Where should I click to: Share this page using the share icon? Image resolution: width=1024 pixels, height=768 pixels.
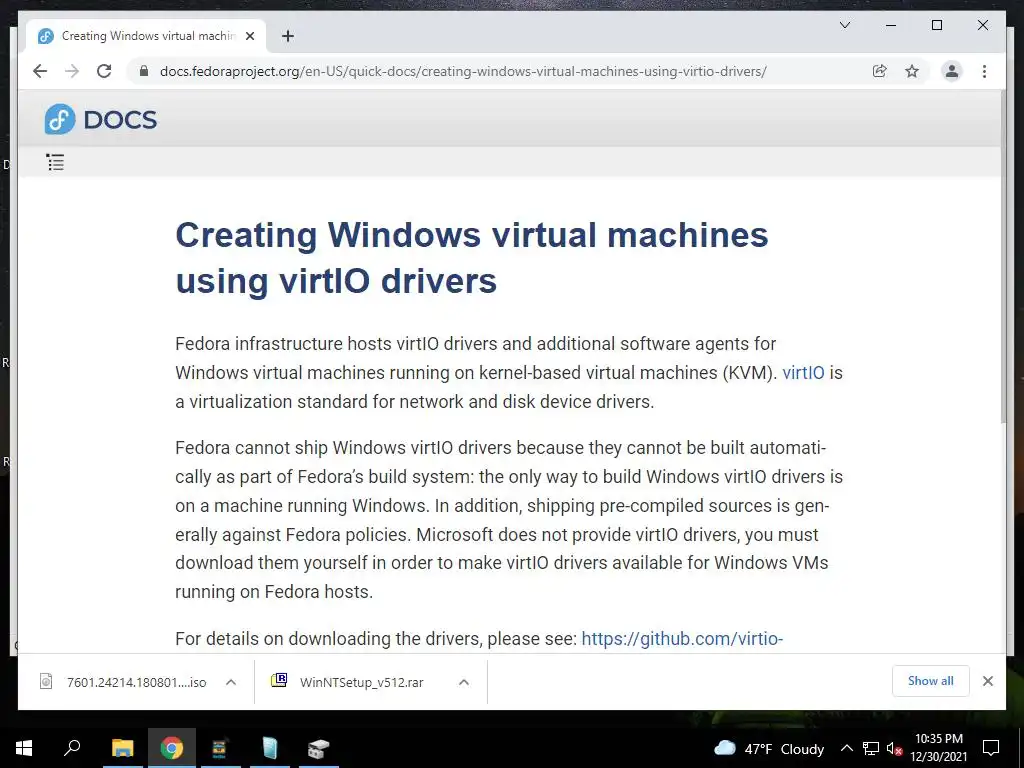pyautogui.click(x=880, y=71)
